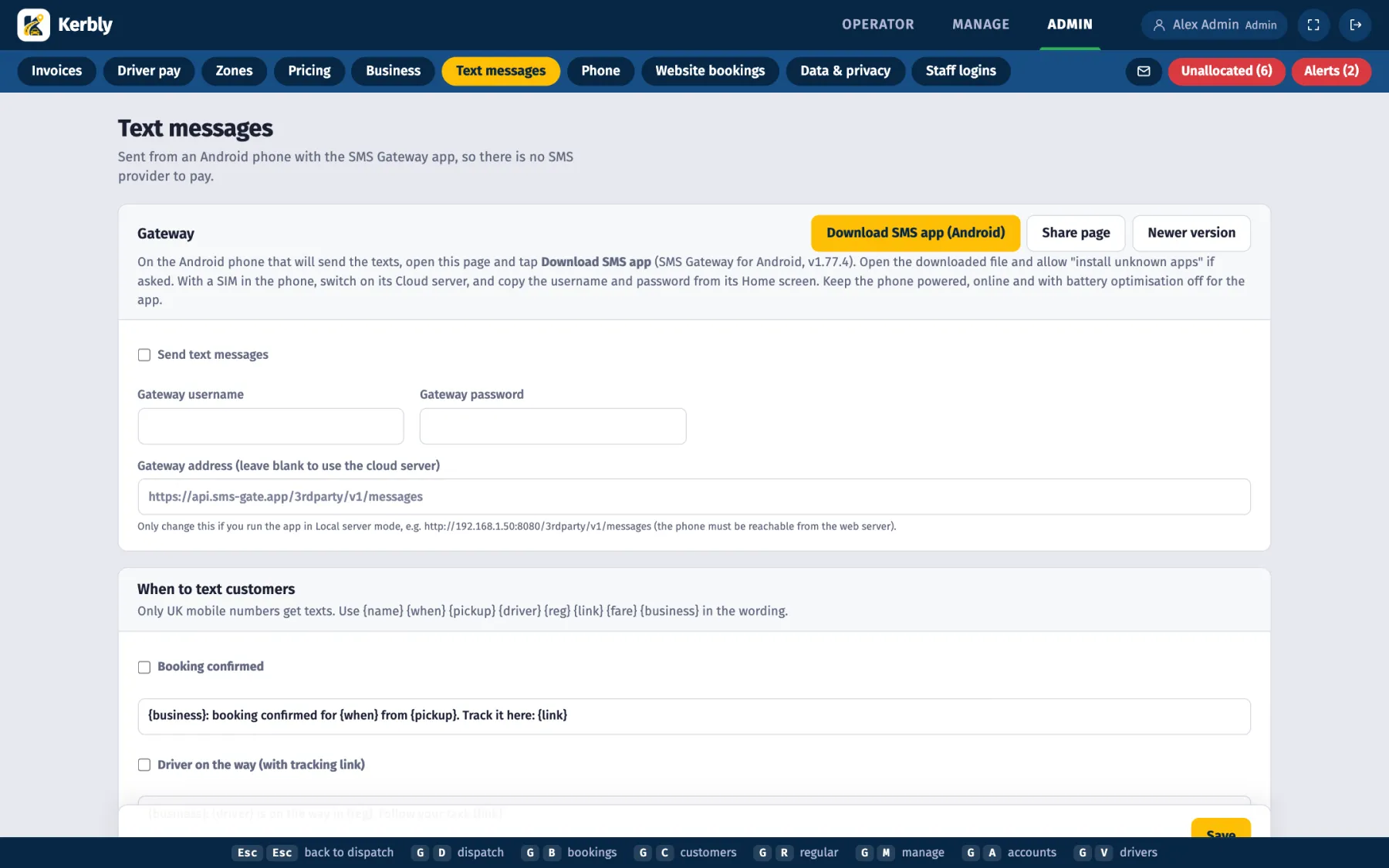1389x868 pixels.
Task: Click the Share page button
Action: 1076,233
